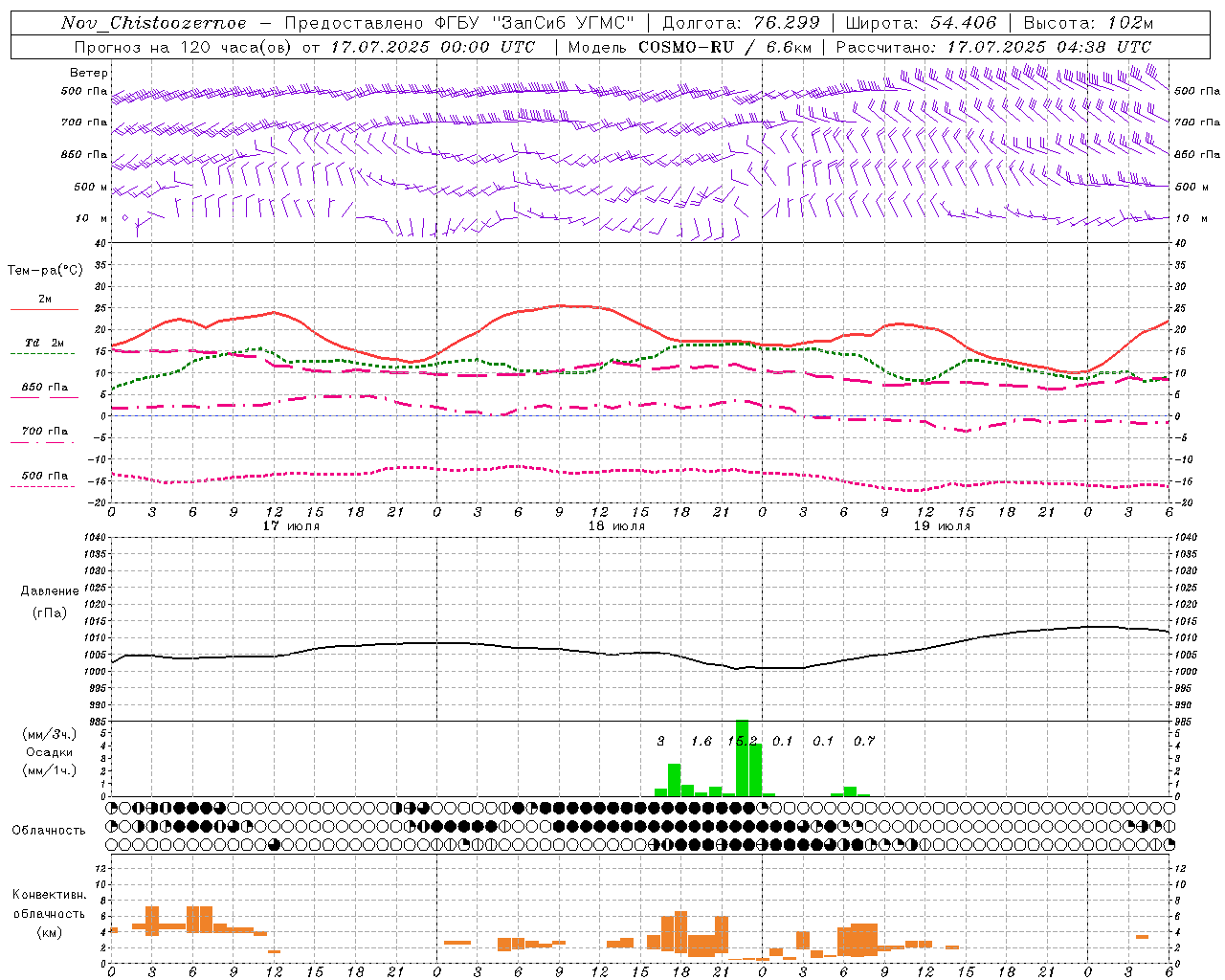
Task: Click the date label 18 июля
Action: (616, 526)
